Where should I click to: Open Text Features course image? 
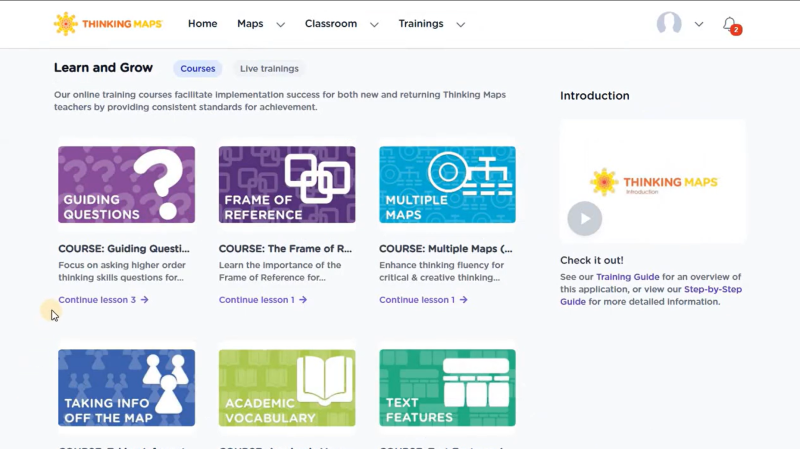pyautogui.click(x=447, y=388)
